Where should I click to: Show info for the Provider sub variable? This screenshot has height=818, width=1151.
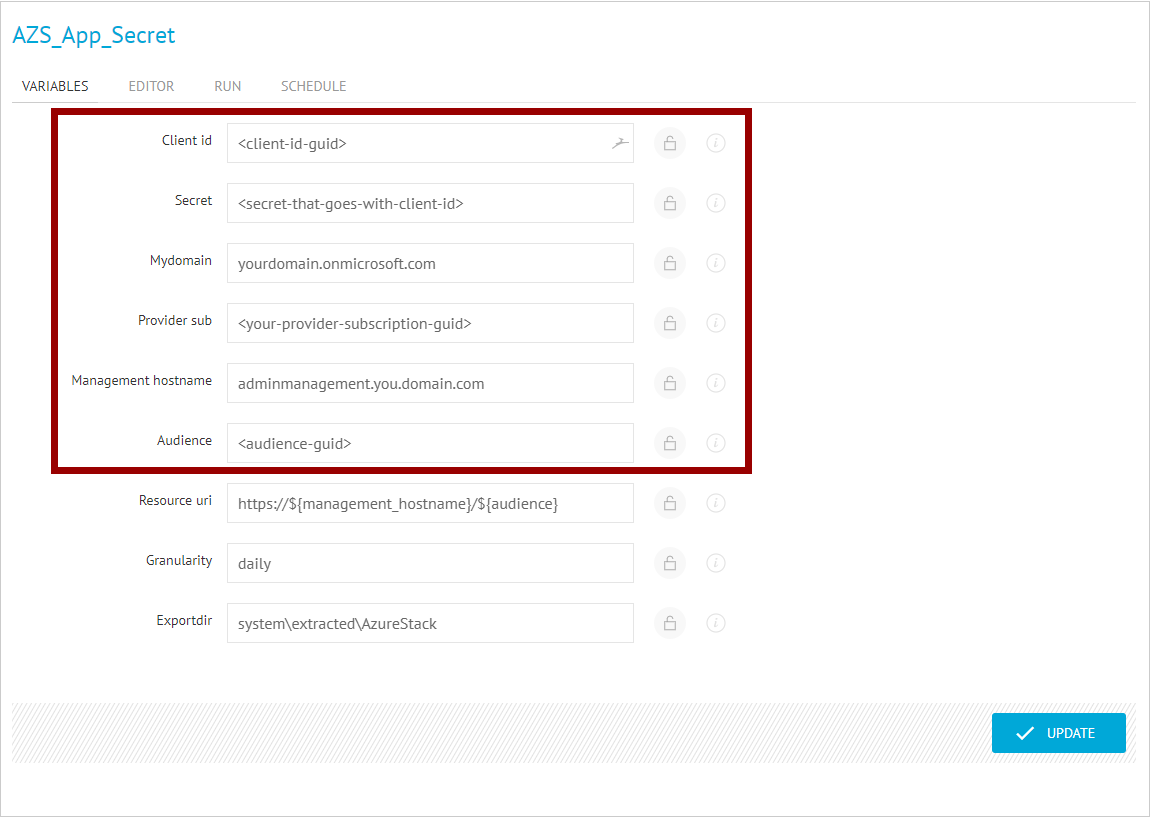click(716, 323)
